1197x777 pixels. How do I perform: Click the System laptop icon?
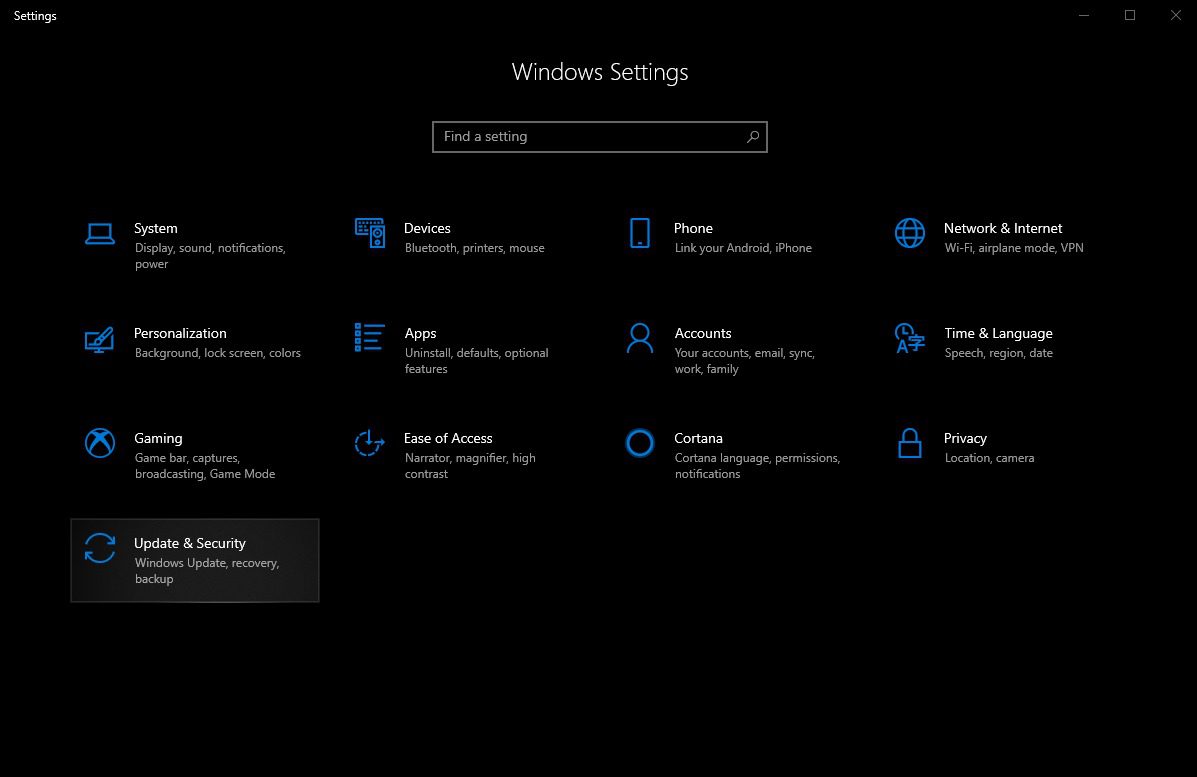100,233
